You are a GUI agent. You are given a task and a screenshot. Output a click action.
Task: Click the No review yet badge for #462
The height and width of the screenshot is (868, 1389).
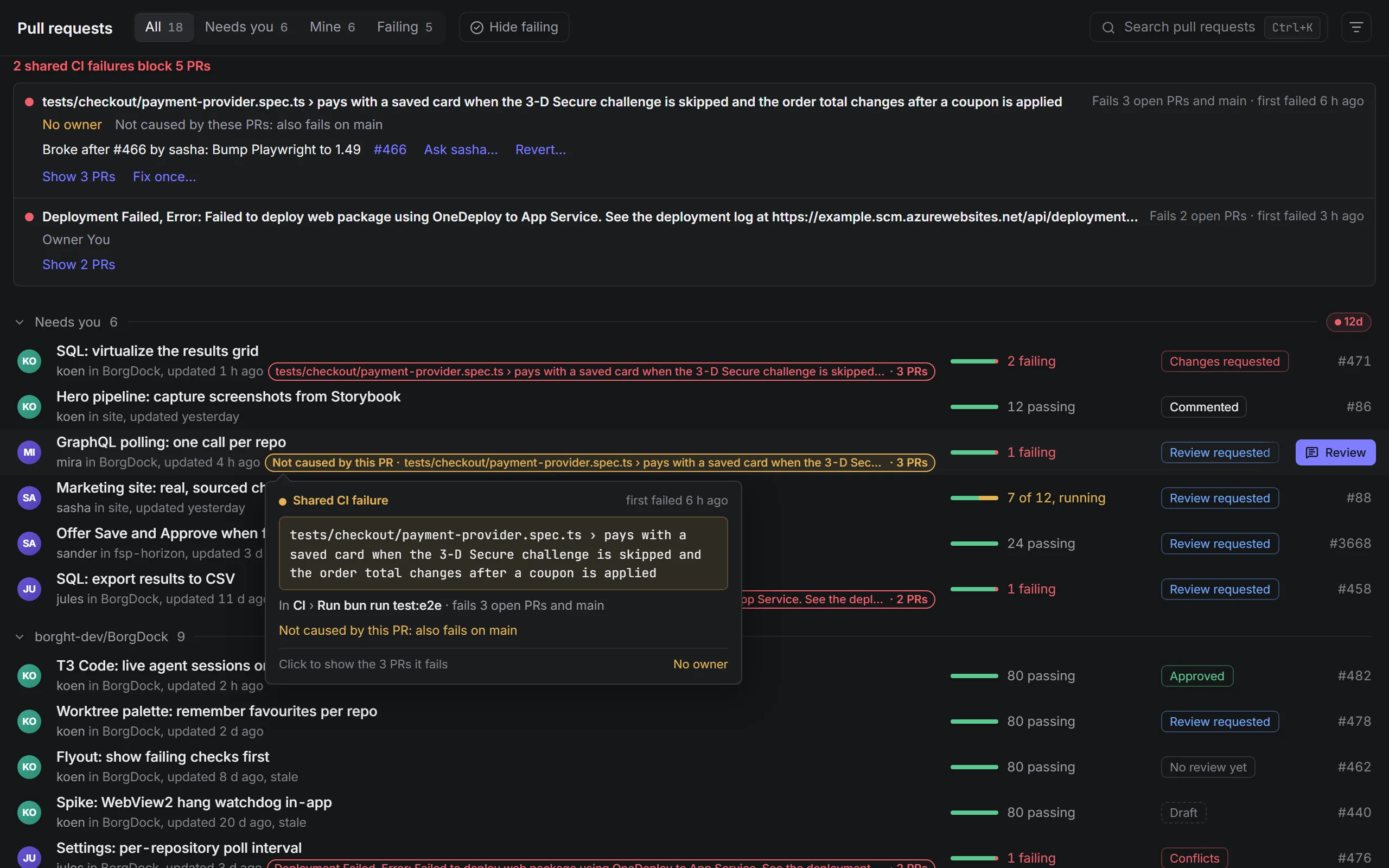pos(1208,767)
